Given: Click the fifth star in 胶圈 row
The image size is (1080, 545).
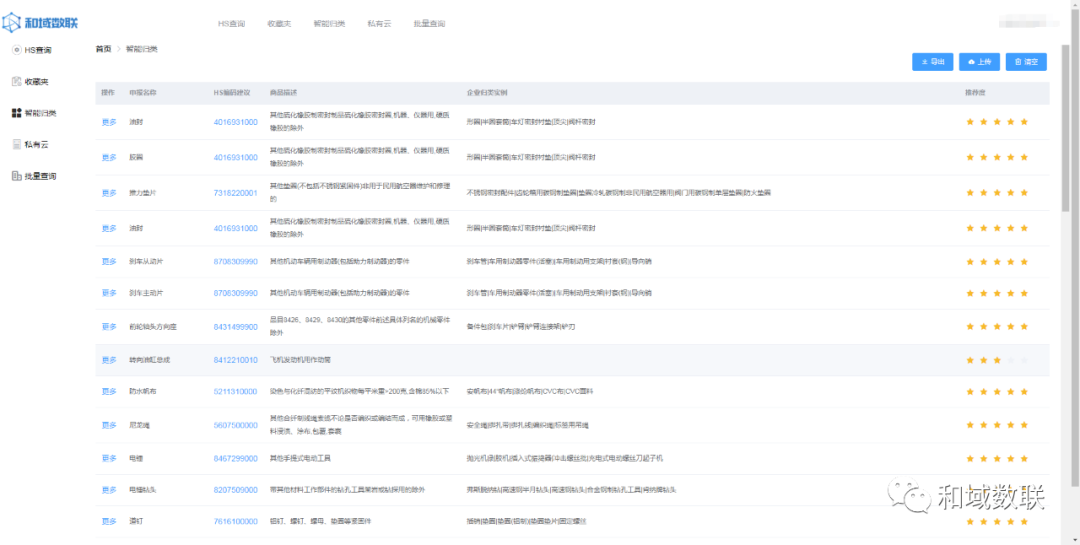Looking at the screenshot, I should coord(1024,157).
